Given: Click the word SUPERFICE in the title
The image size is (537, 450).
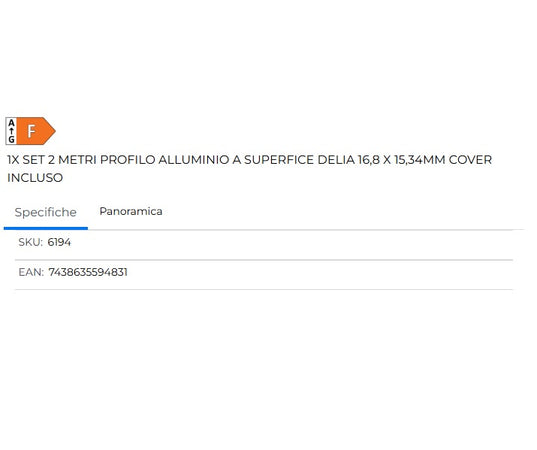Looking at the screenshot, I should pos(279,160).
